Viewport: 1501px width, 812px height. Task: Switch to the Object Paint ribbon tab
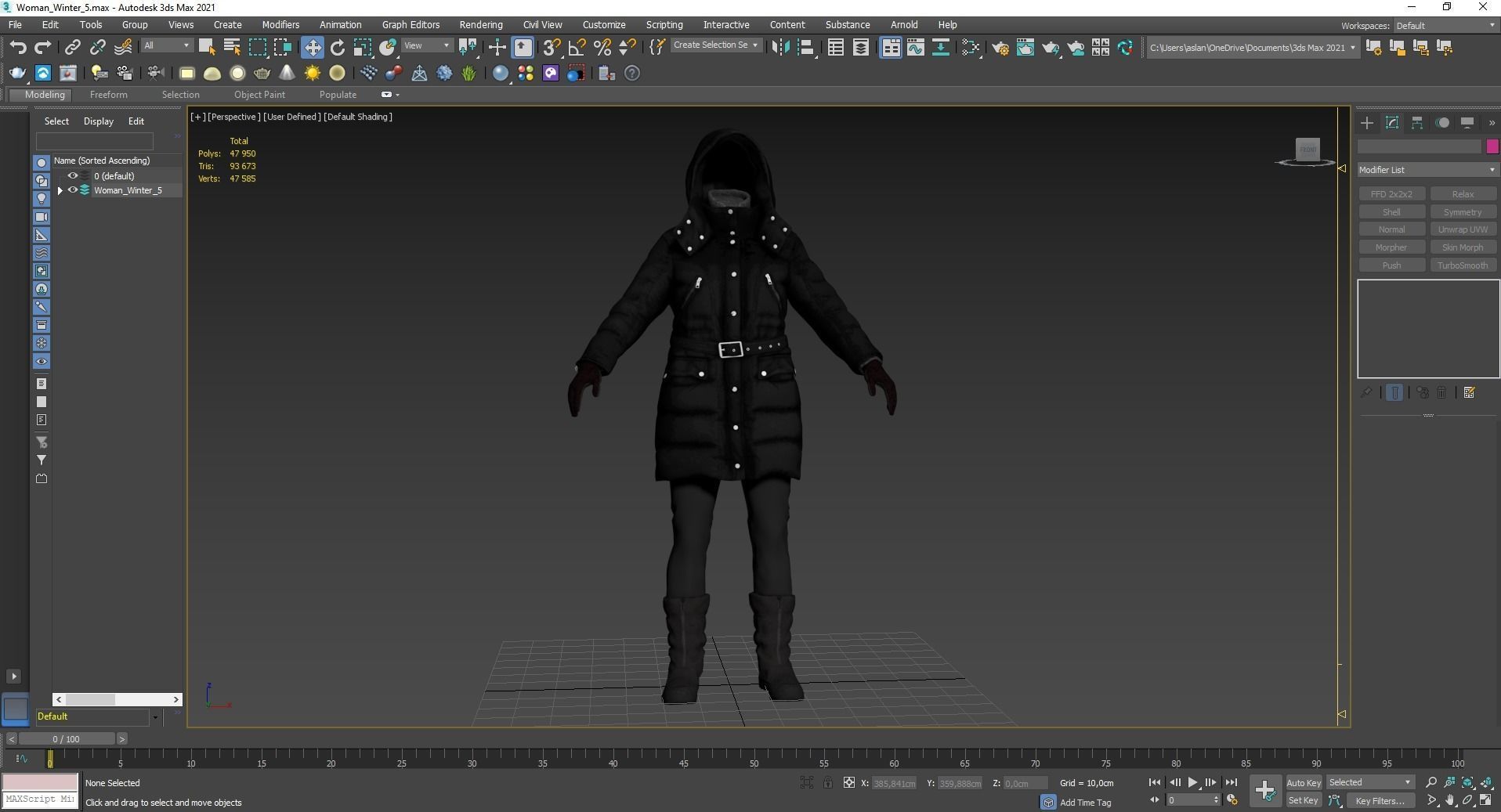259,95
